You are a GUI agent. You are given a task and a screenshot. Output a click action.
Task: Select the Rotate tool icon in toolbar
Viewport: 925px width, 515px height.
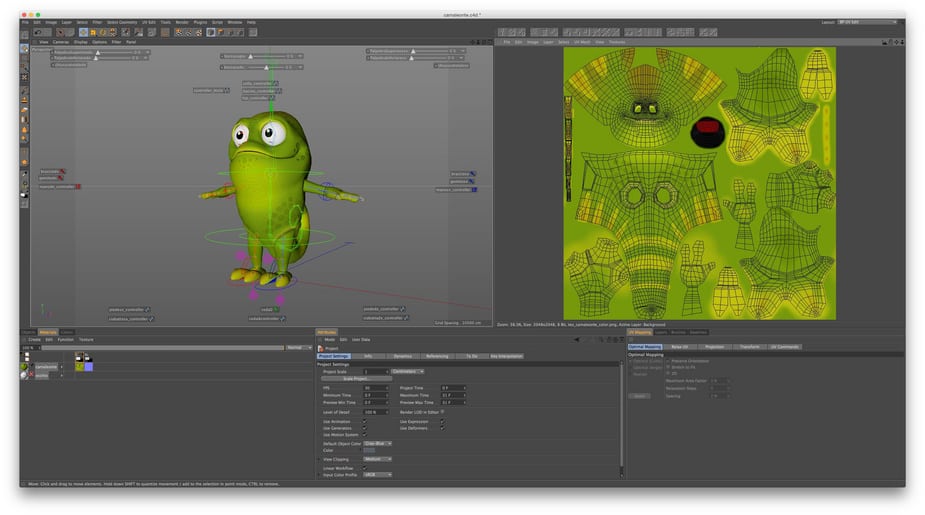103,32
